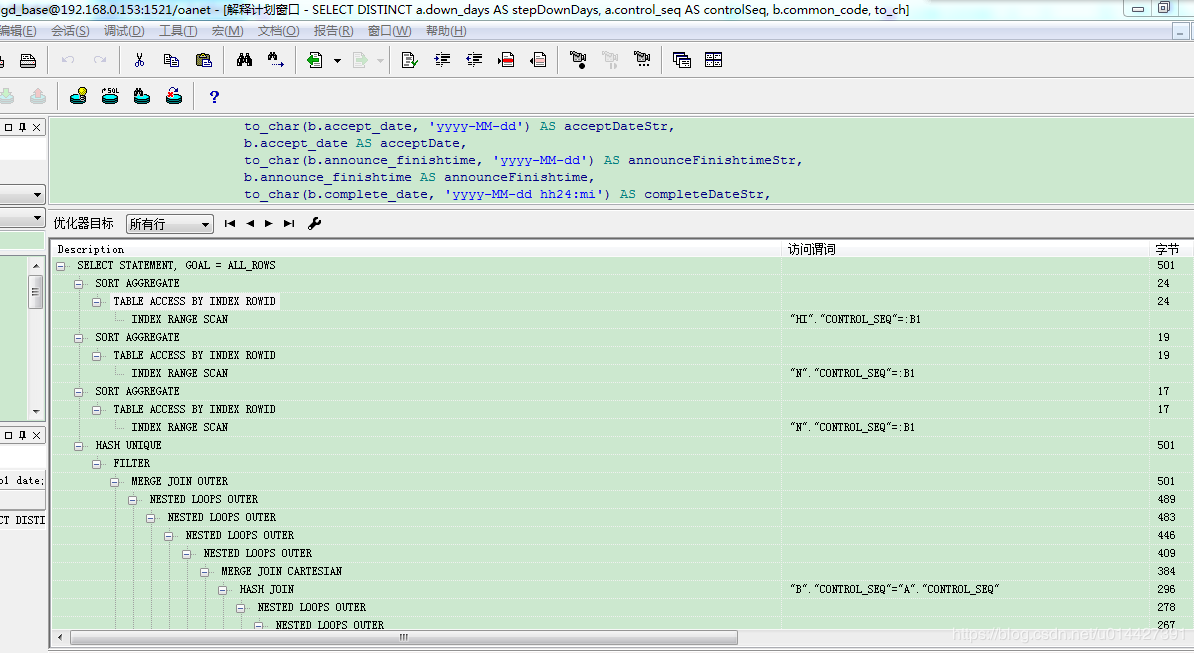The width and height of the screenshot is (1194, 653).
Task: Open the 报告(R) menu
Action: (x=334, y=31)
